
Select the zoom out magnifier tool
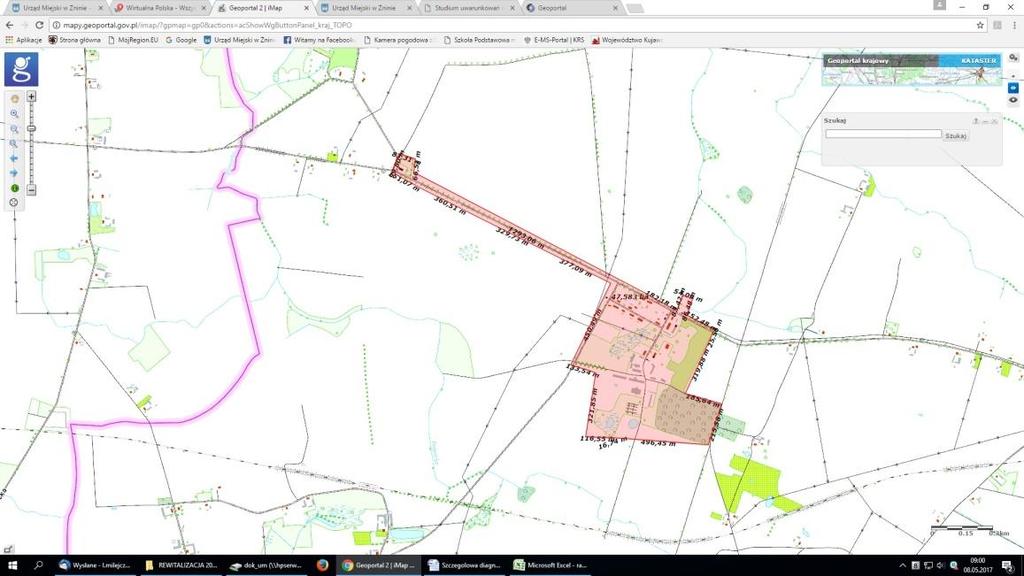tap(14, 129)
